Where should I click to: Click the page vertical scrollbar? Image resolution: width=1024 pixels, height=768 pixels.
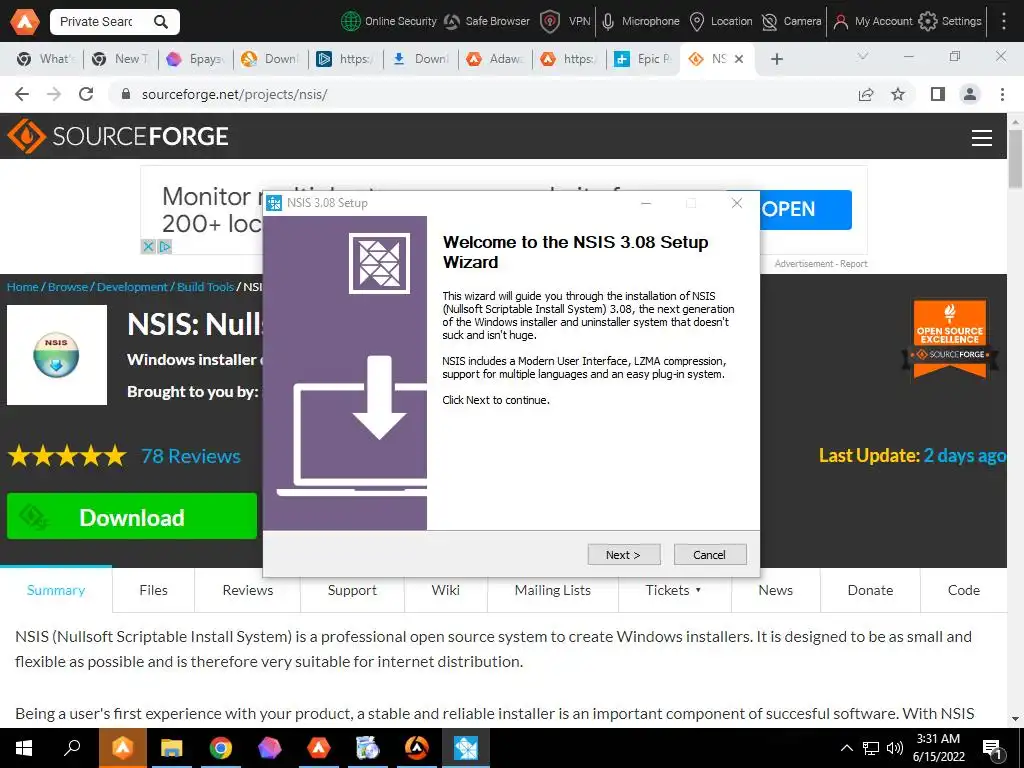coord(1015,158)
